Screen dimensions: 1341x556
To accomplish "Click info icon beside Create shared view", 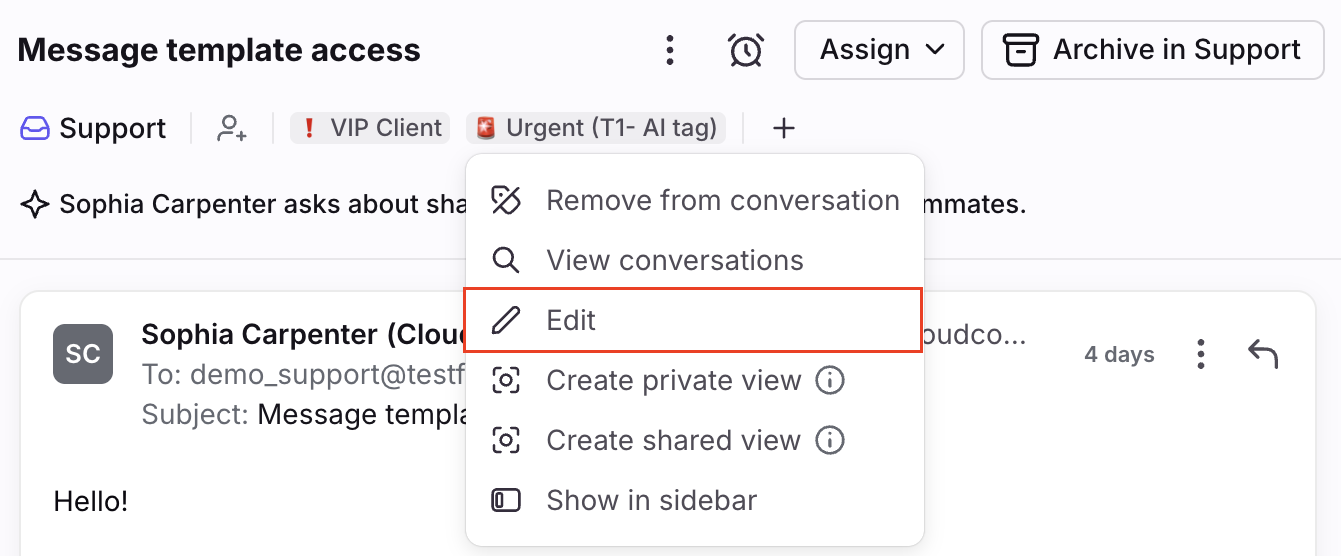I will tap(830, 440).
